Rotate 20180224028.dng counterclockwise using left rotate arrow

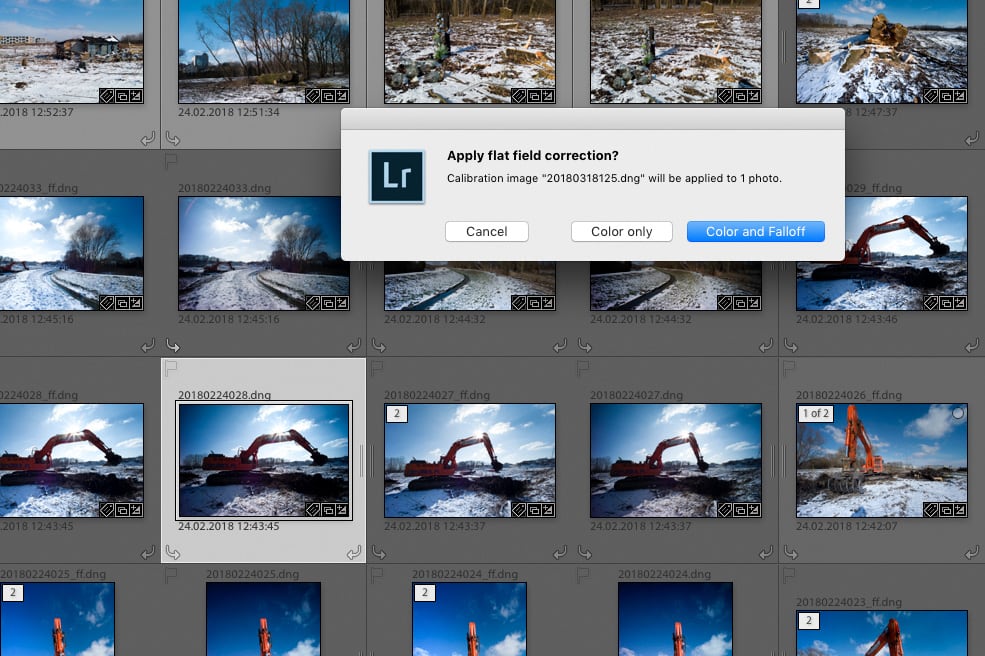(x=172, y=552)
